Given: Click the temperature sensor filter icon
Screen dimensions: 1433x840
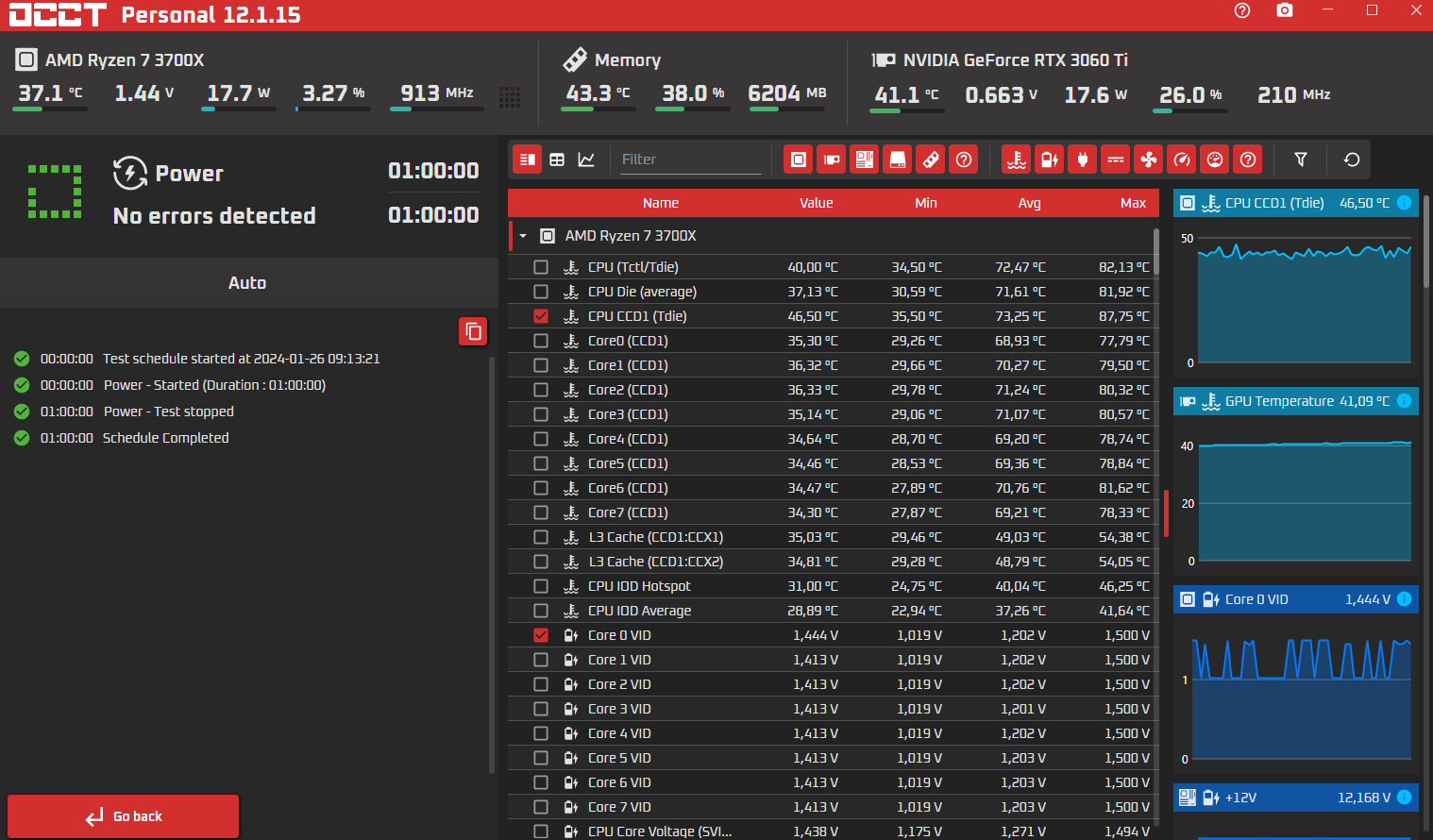Looking at the screenshot, I should click(1016, 160).
